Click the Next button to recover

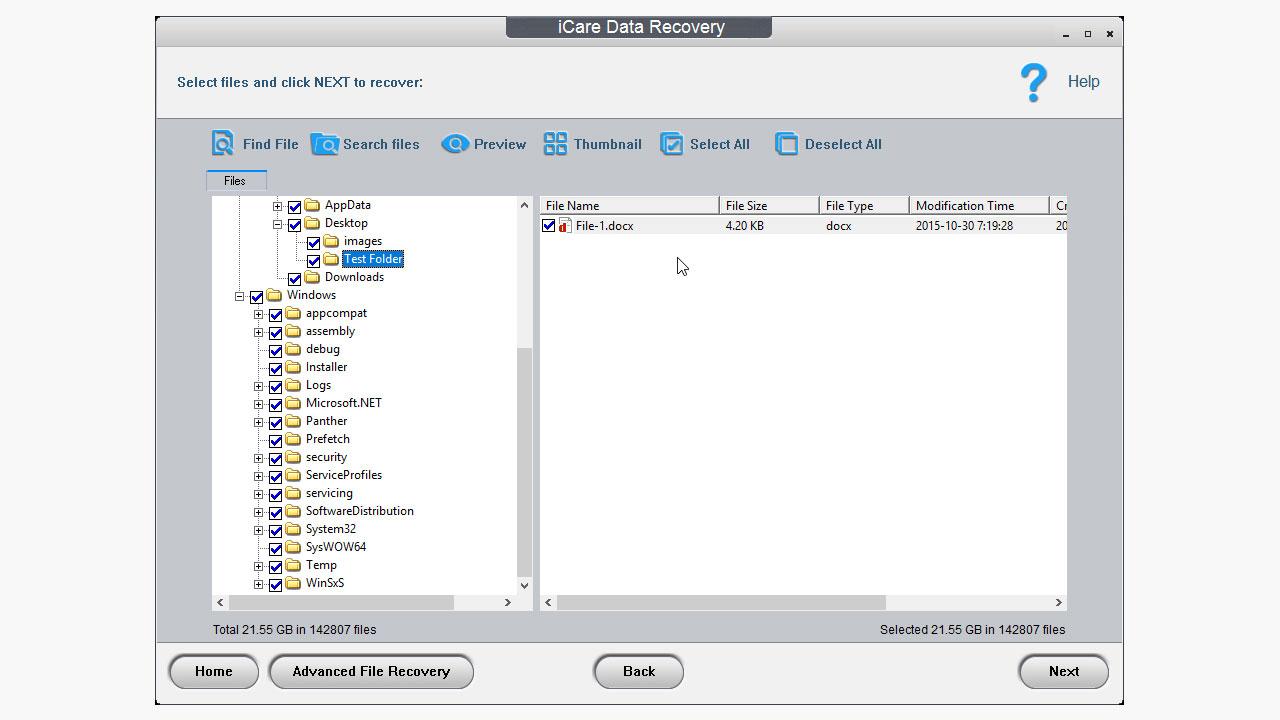coord(1063,671)
